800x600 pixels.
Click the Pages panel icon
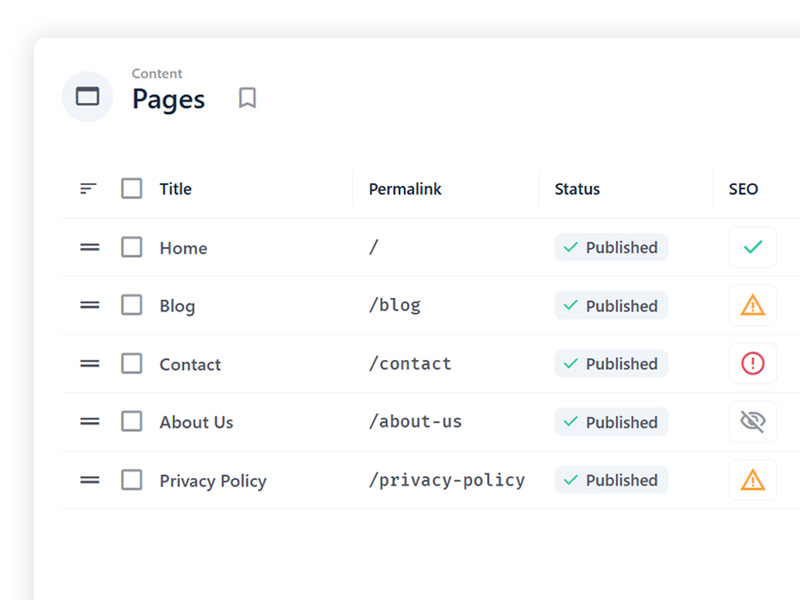87,96
